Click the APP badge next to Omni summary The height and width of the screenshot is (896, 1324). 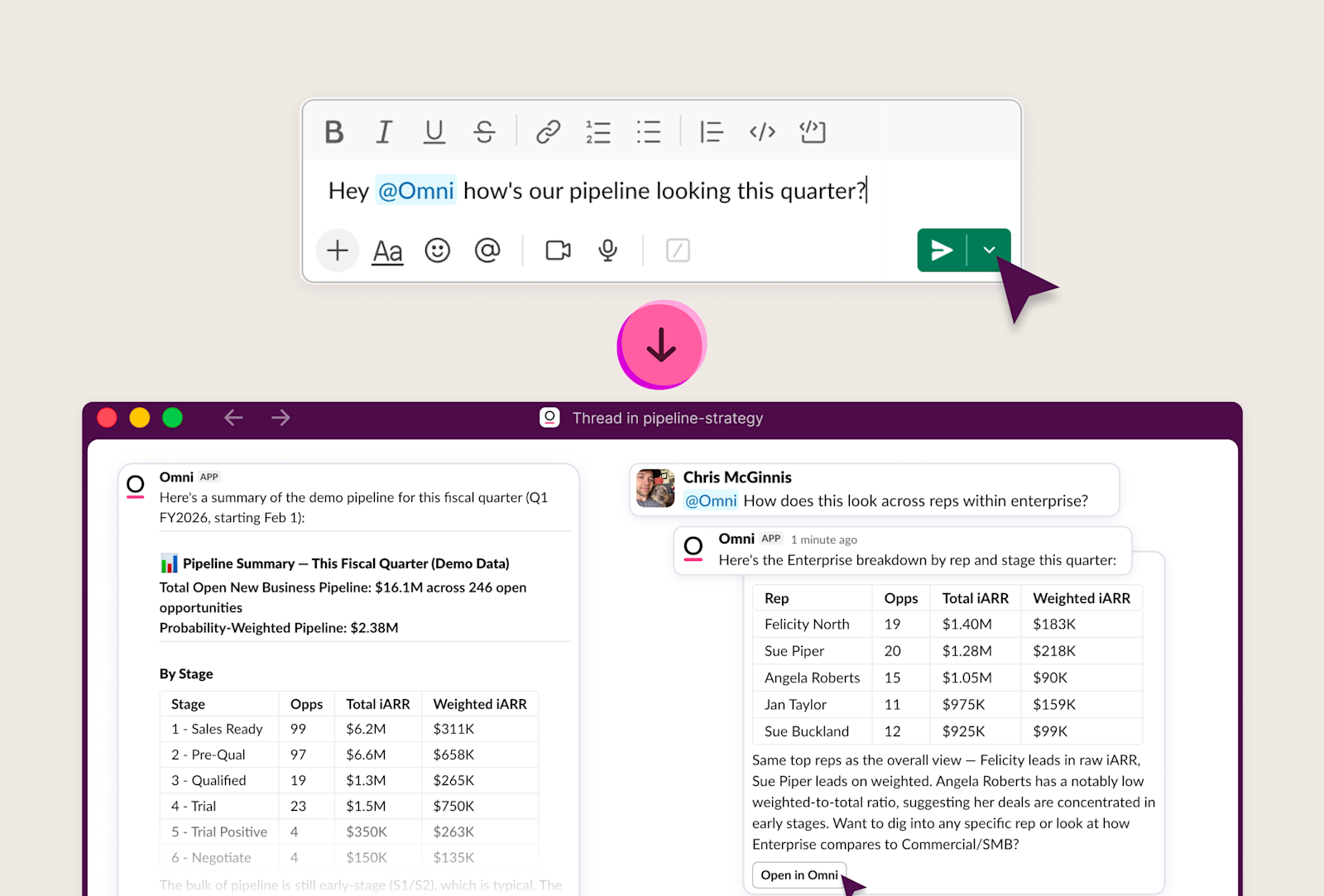209,477
